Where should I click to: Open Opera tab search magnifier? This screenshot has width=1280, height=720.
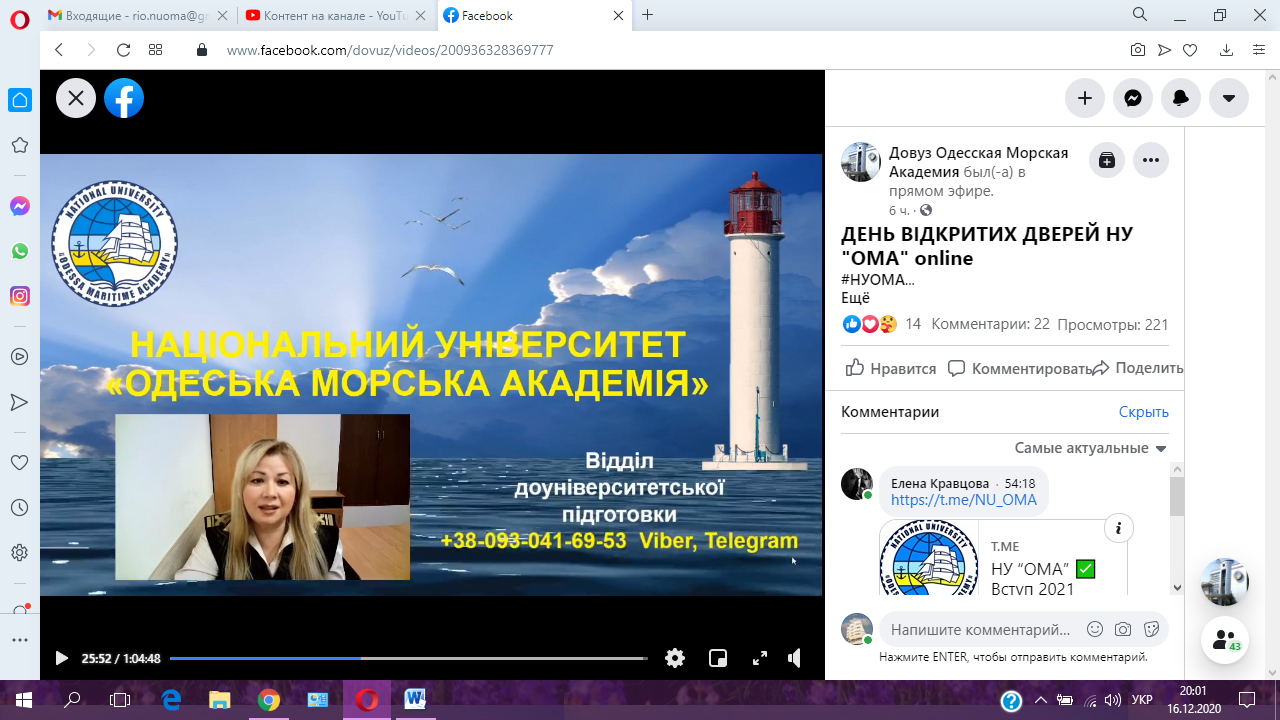point(1140,15)
